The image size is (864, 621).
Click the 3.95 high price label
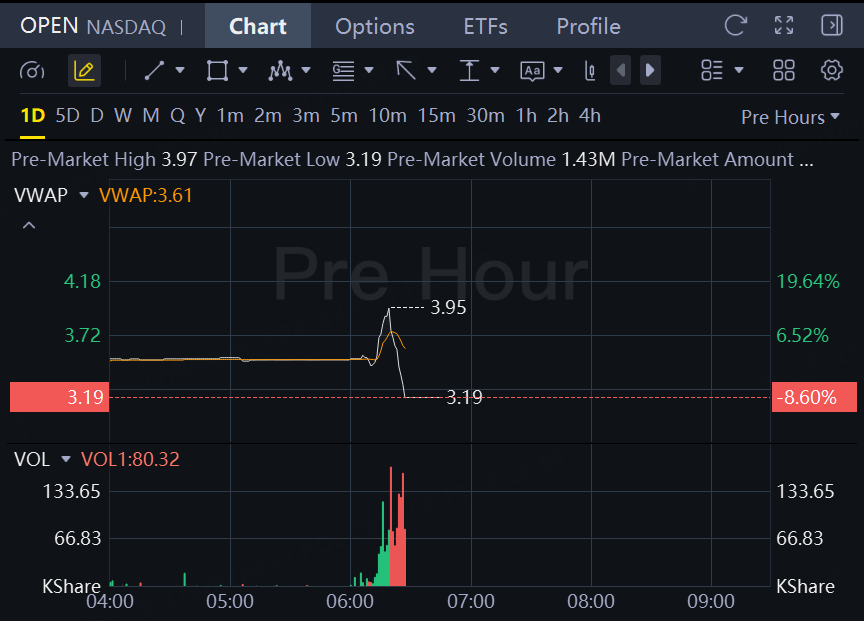[x=448, y=307]
